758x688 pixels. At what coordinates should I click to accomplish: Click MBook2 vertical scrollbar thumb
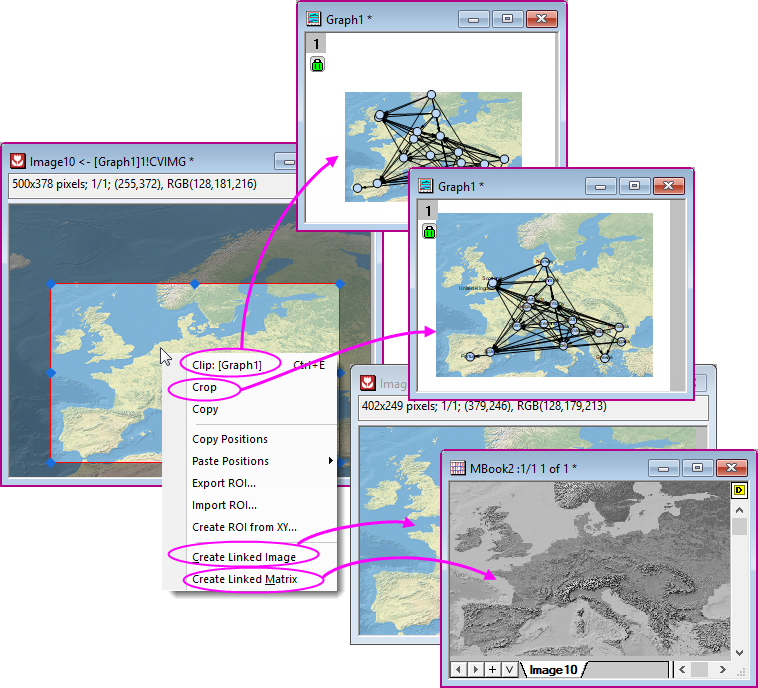tap(739, 527)
